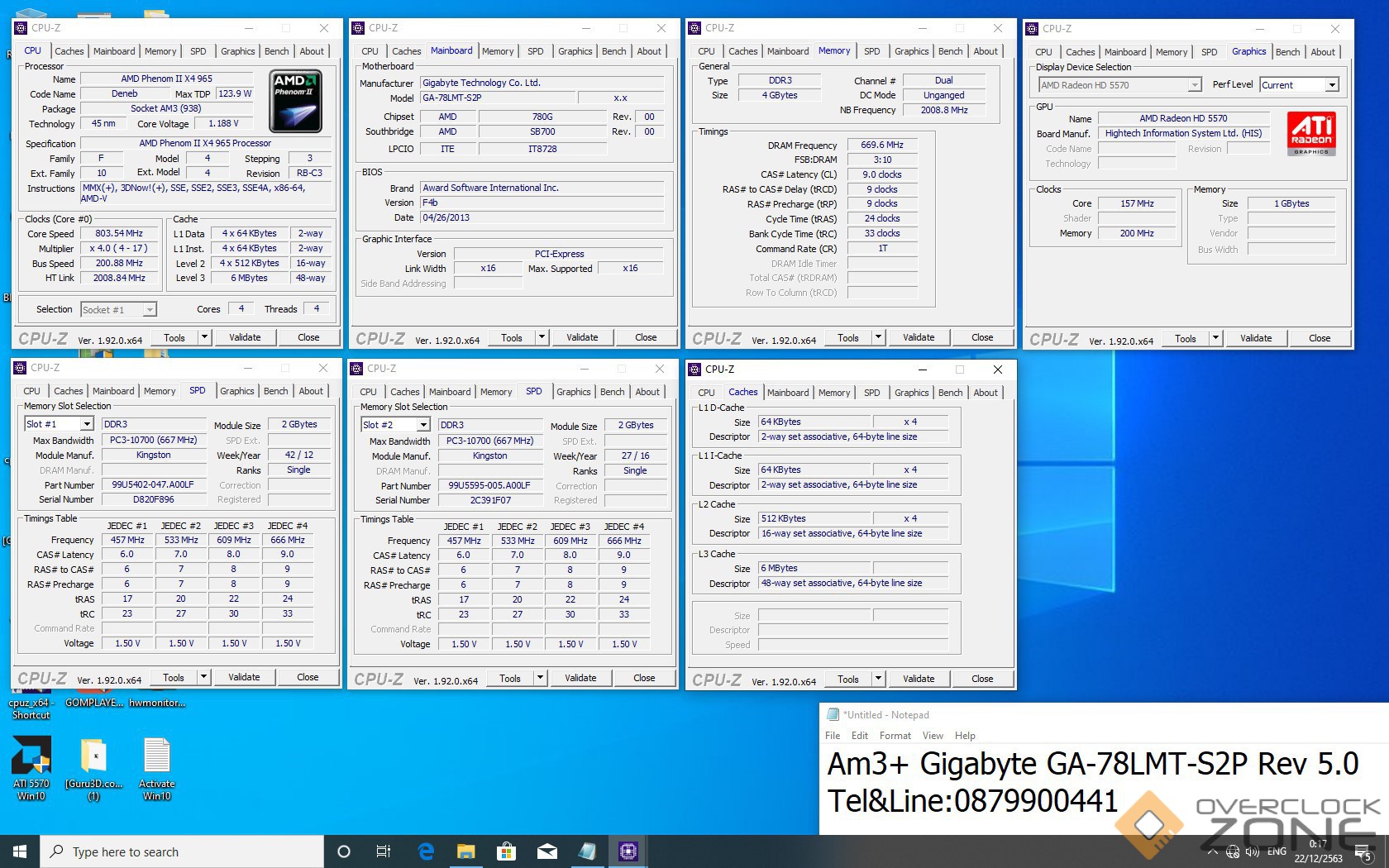Select Memory tab in Mainboard window
This screenshot has width=1389, height=868.
(x=498, y=51)
